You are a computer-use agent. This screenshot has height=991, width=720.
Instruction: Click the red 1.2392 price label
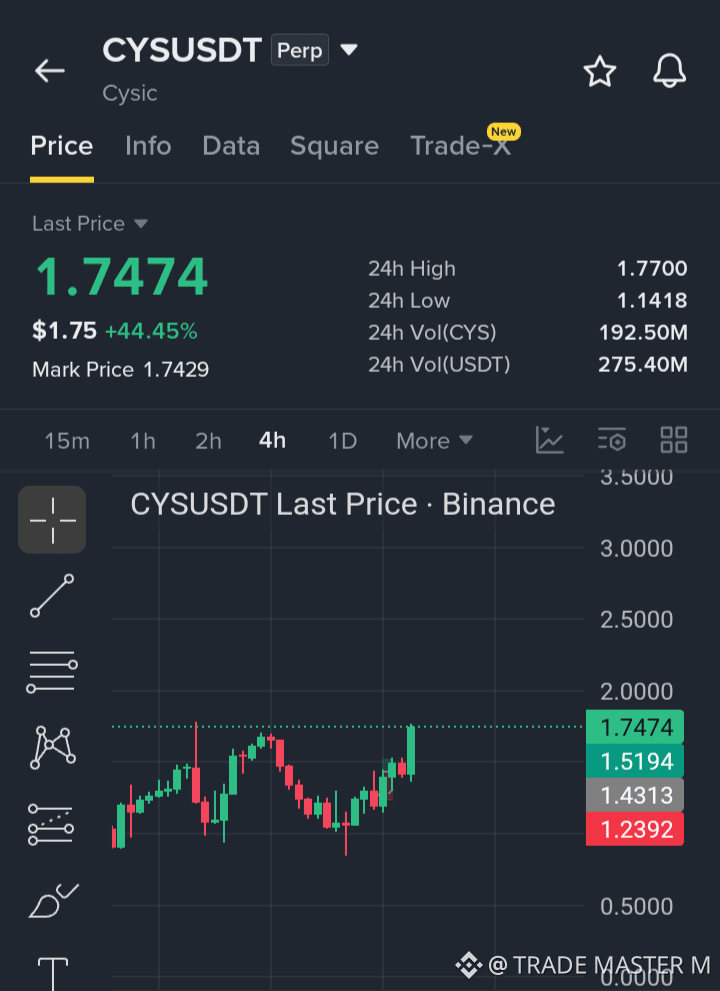click(635, 829)
